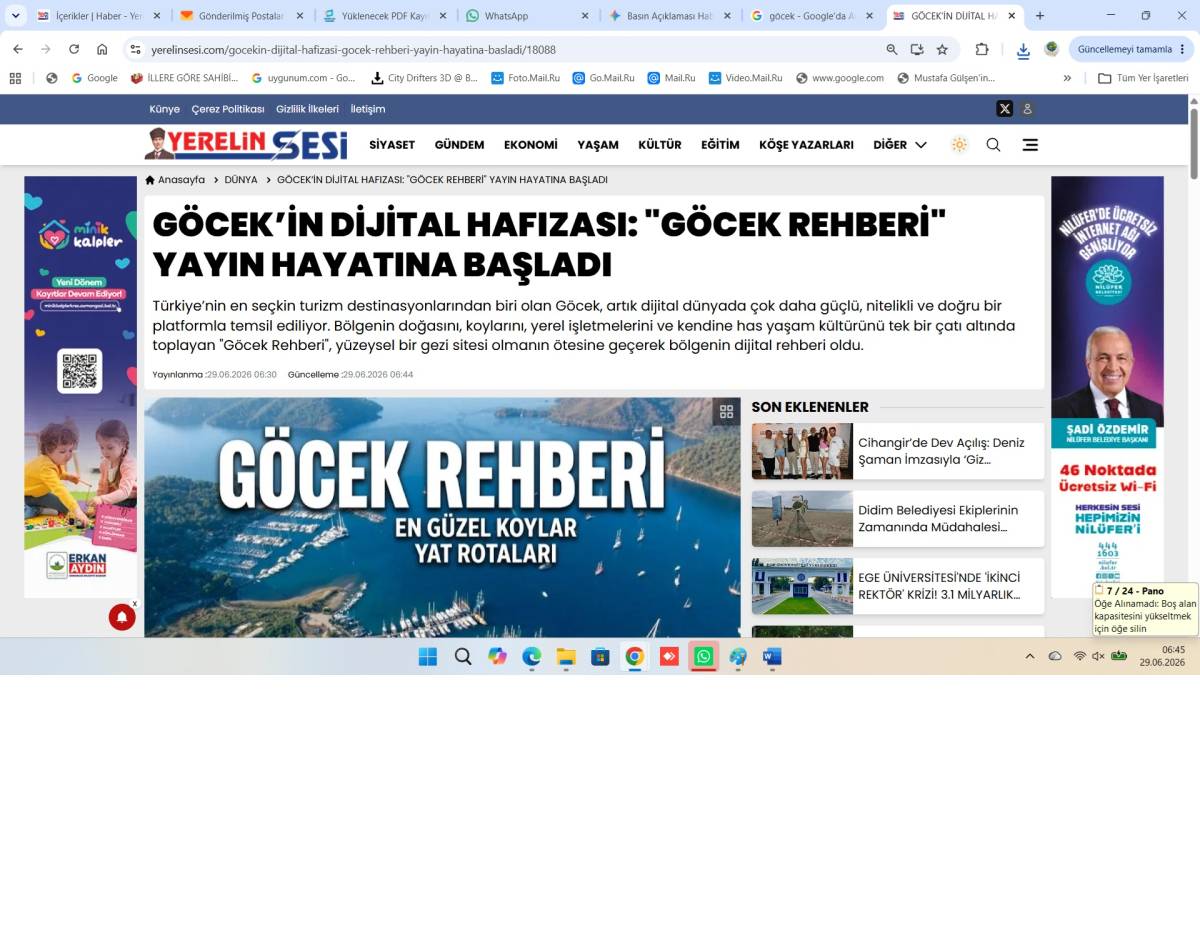This screenshot has width=1200, height=940.
Task: Show more bookmarks with the chevron
Action: click(x=1067, y=78)
